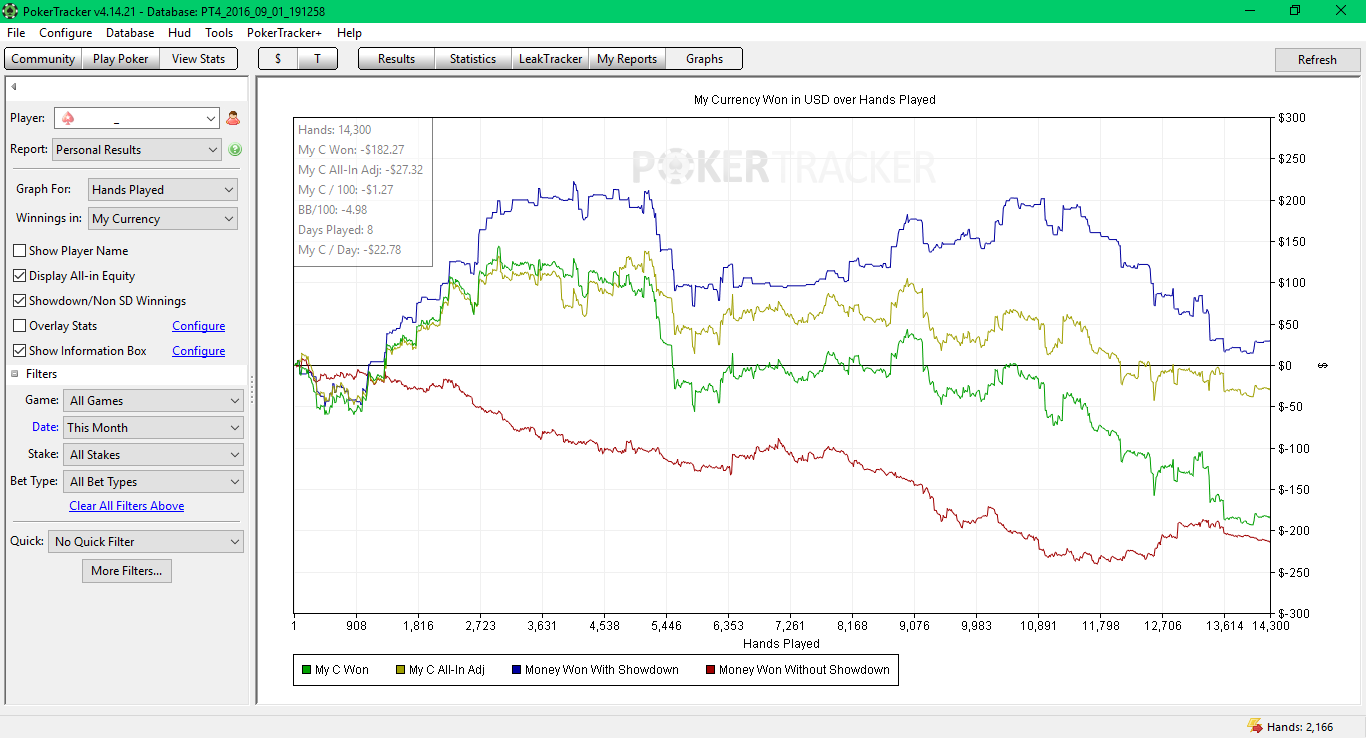Open the File menu
Image resolution: width=1366 pixels, height=738 pixels.
(16, 33)
